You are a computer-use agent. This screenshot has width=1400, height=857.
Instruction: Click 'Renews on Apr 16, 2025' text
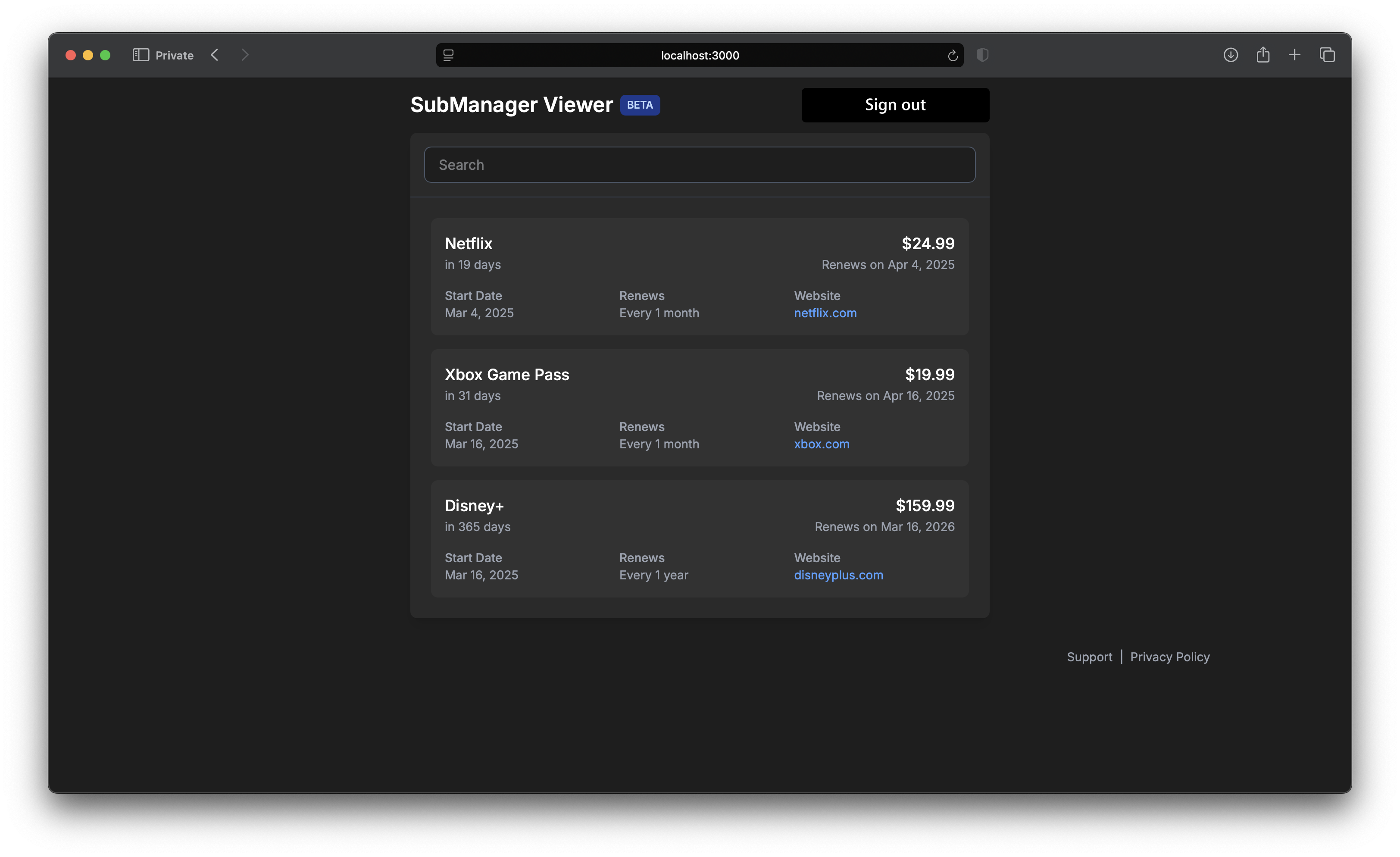coord(885,396)
